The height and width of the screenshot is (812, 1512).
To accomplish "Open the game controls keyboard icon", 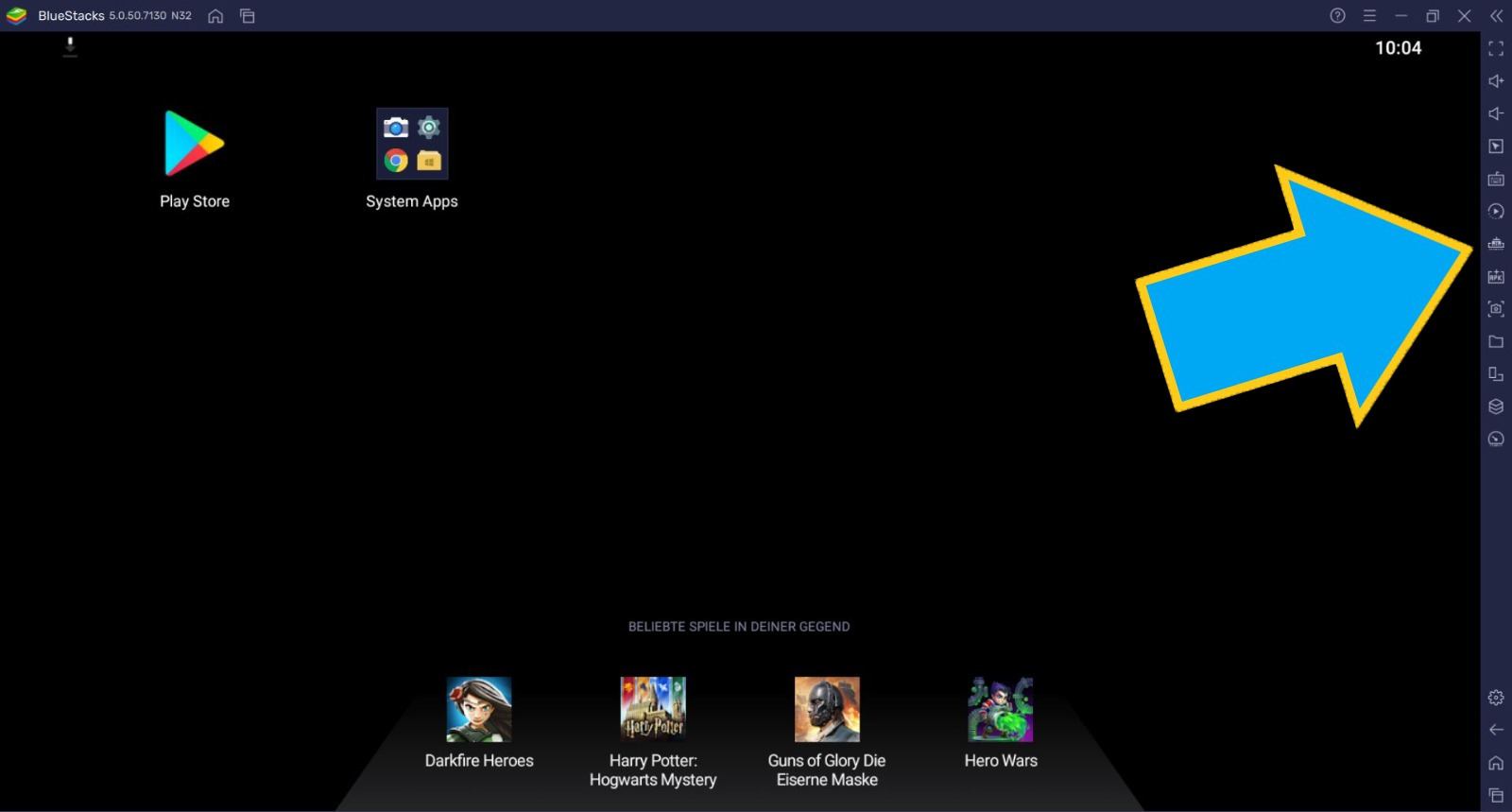I will click(1496, 179).
